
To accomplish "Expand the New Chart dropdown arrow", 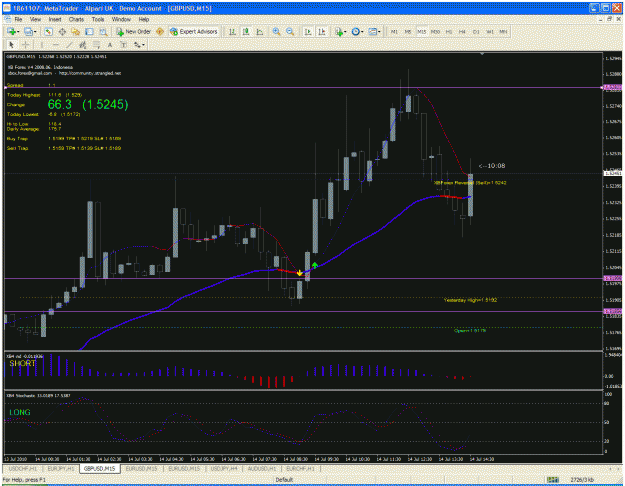I will [18, 31].
